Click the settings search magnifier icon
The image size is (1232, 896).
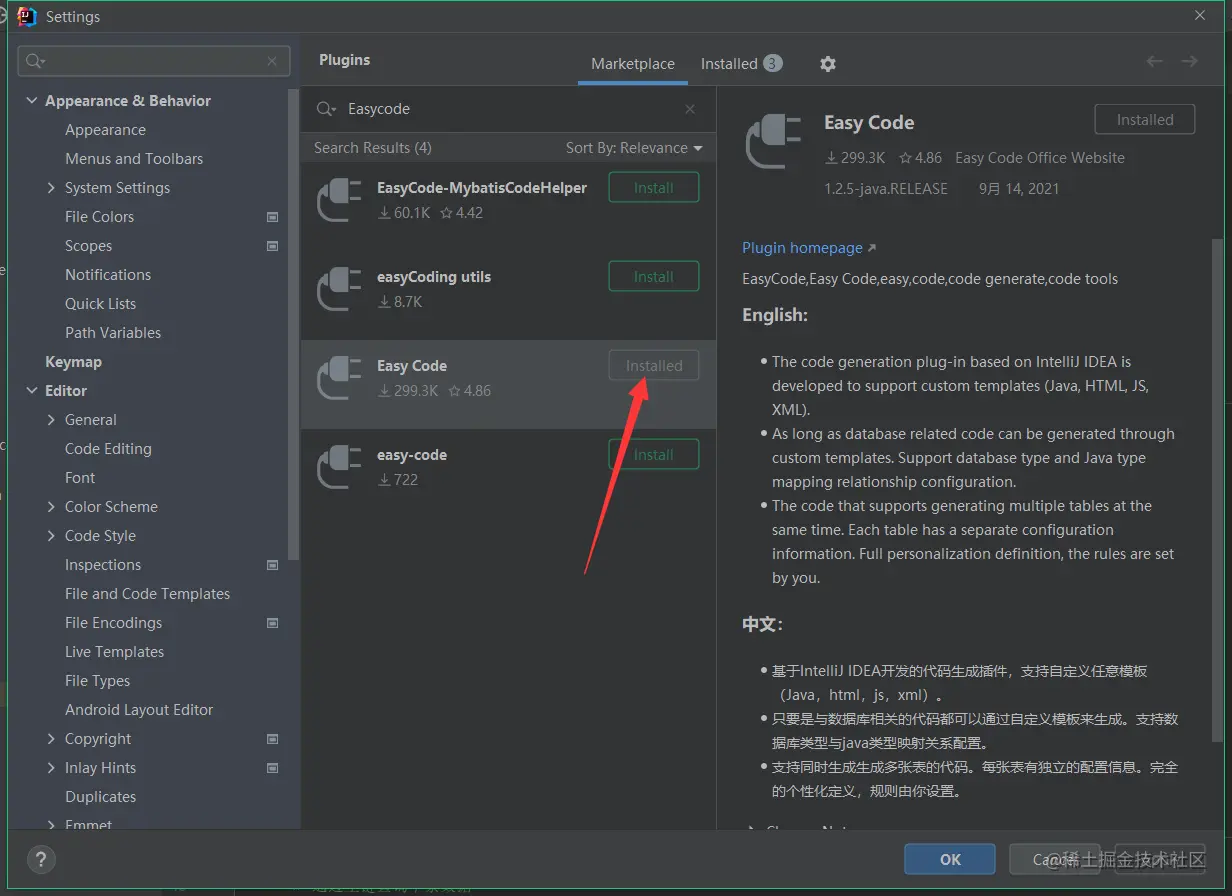pyautogui.click(x=36, y=61)
